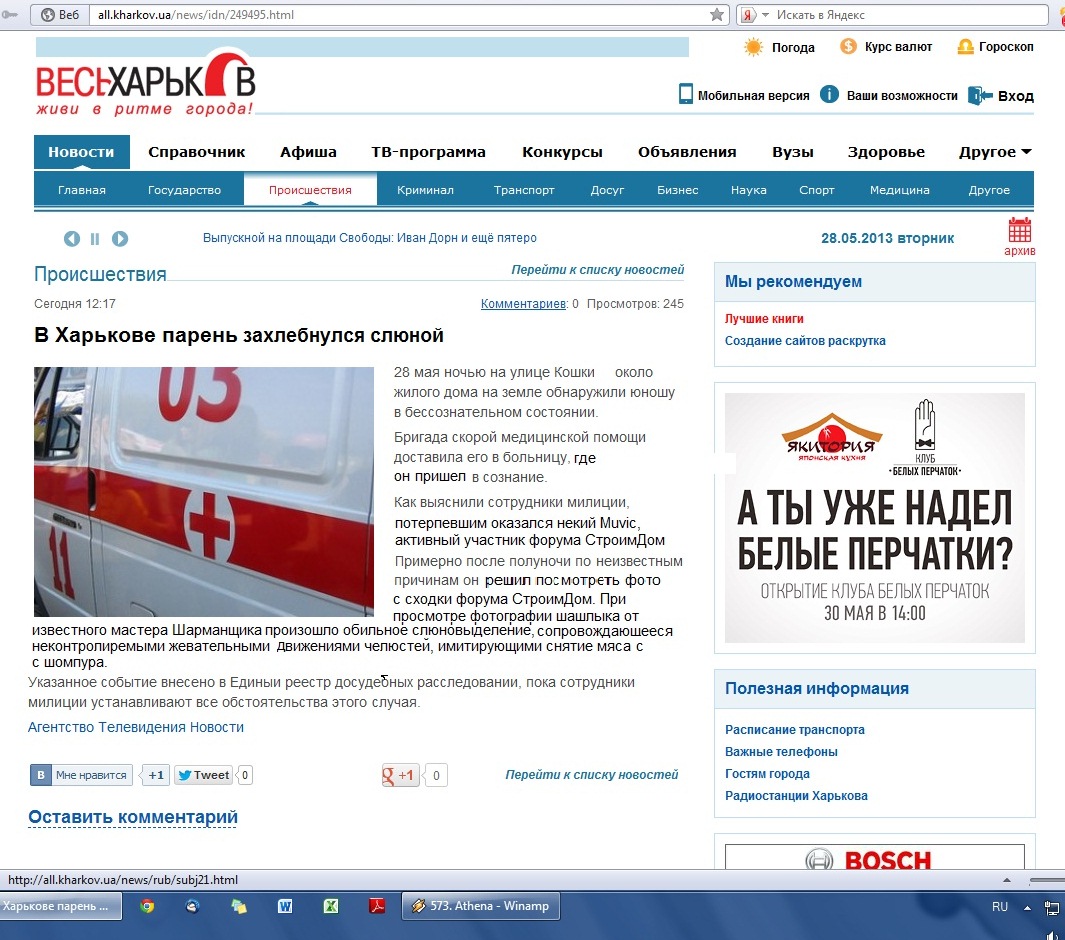Go to the Наука news subsection

(748, 190)
